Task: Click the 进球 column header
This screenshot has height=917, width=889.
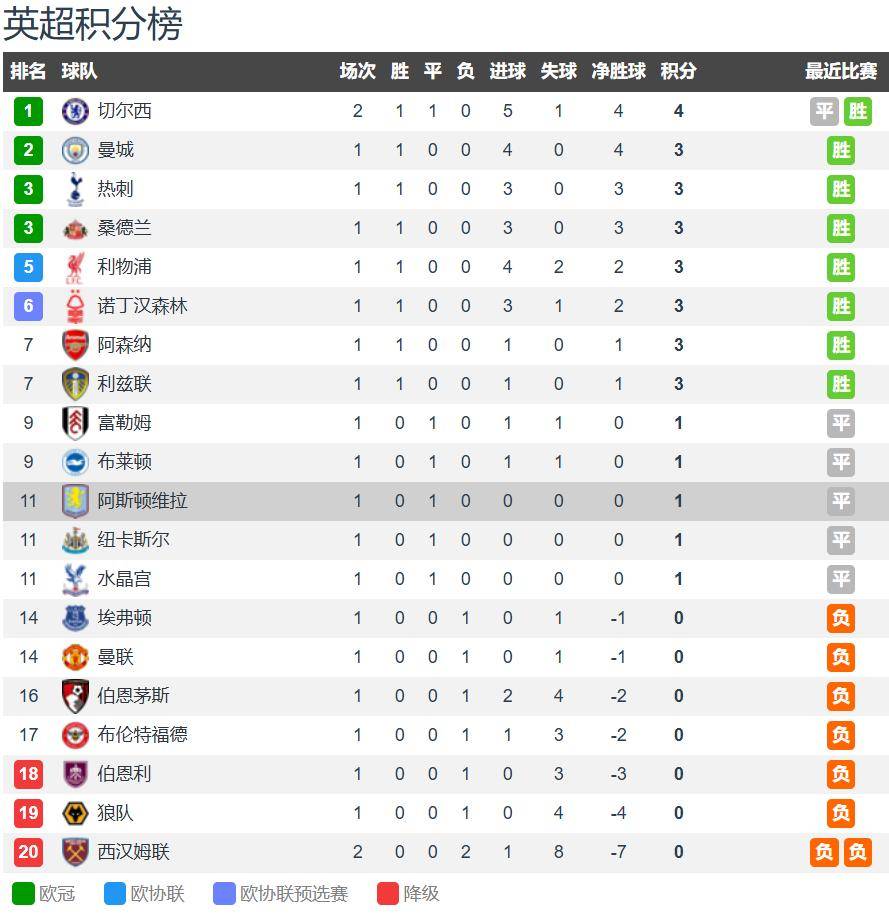Action: (507, 72)
